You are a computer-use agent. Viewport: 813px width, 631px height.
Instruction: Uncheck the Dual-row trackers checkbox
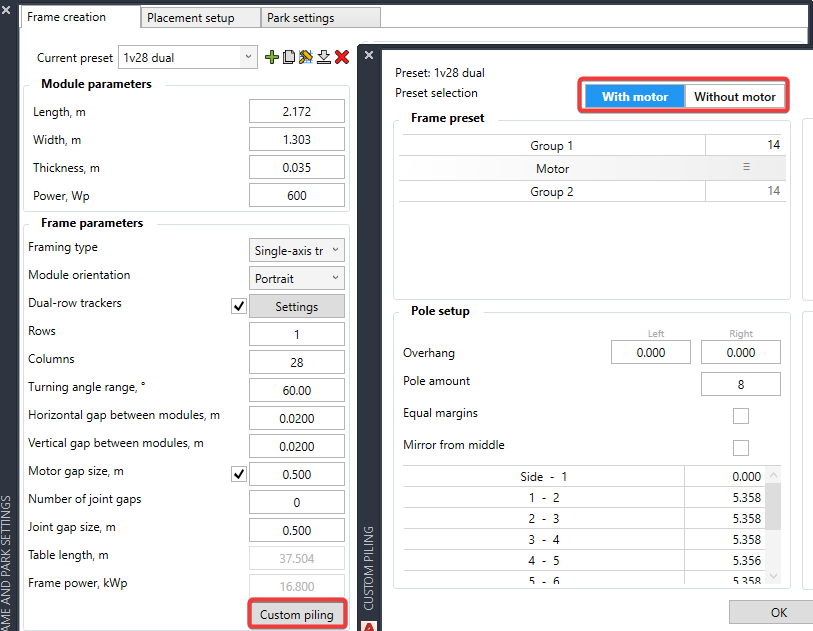pos(238,306)
